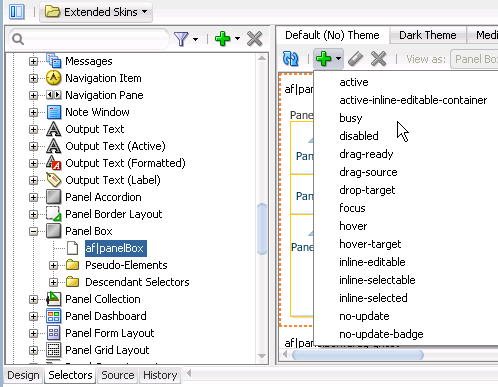Screen dimensions: 498x387
Task: Click the Output Text (Label) tag icon
Action: 53,180
